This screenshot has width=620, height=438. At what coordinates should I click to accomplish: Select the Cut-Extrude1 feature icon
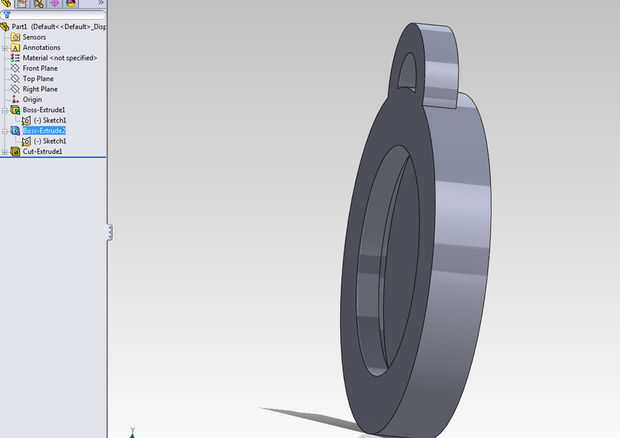click(x=15, y=151)
